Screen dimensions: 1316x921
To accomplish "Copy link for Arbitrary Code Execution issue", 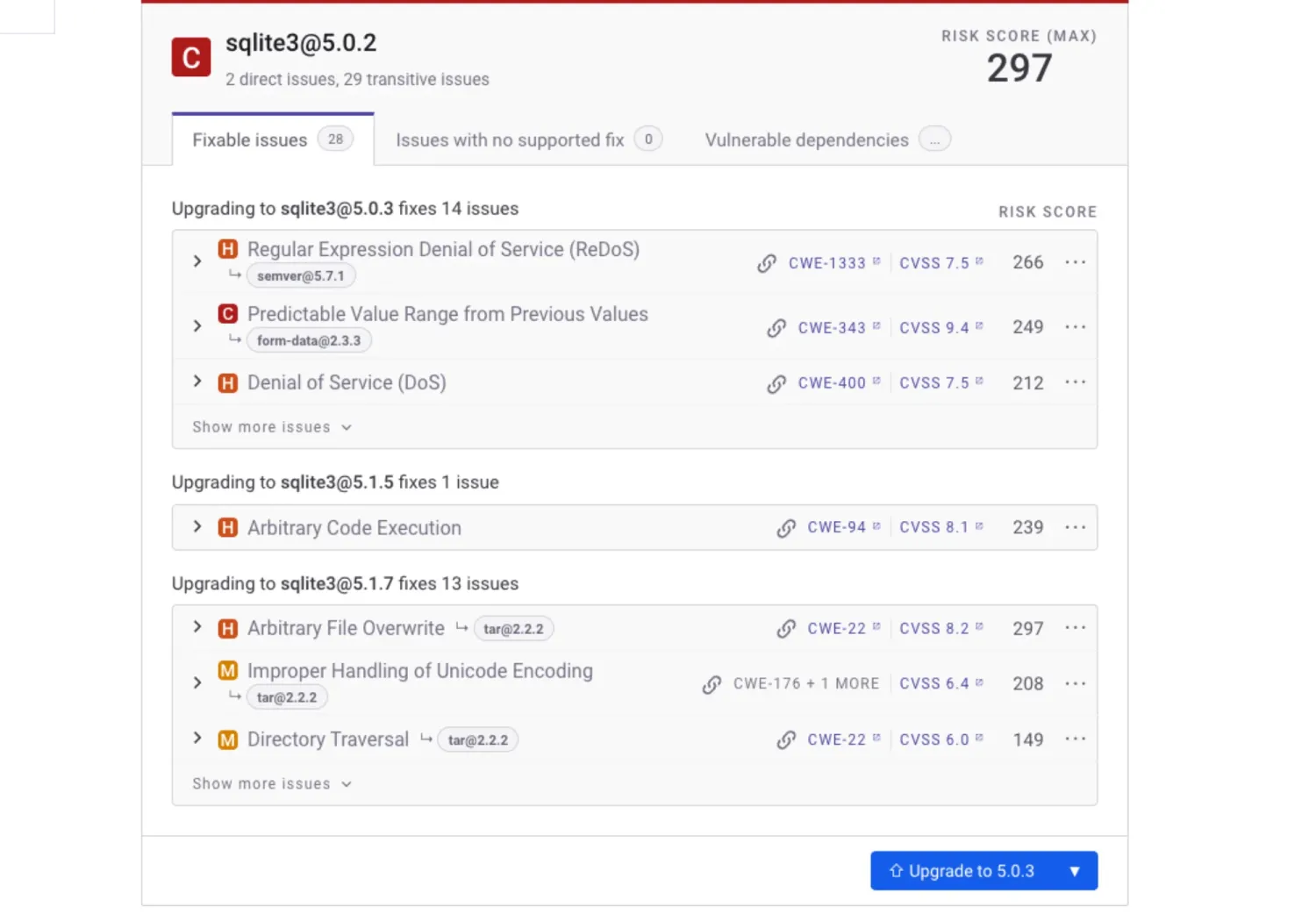I will tap(786, 528).
